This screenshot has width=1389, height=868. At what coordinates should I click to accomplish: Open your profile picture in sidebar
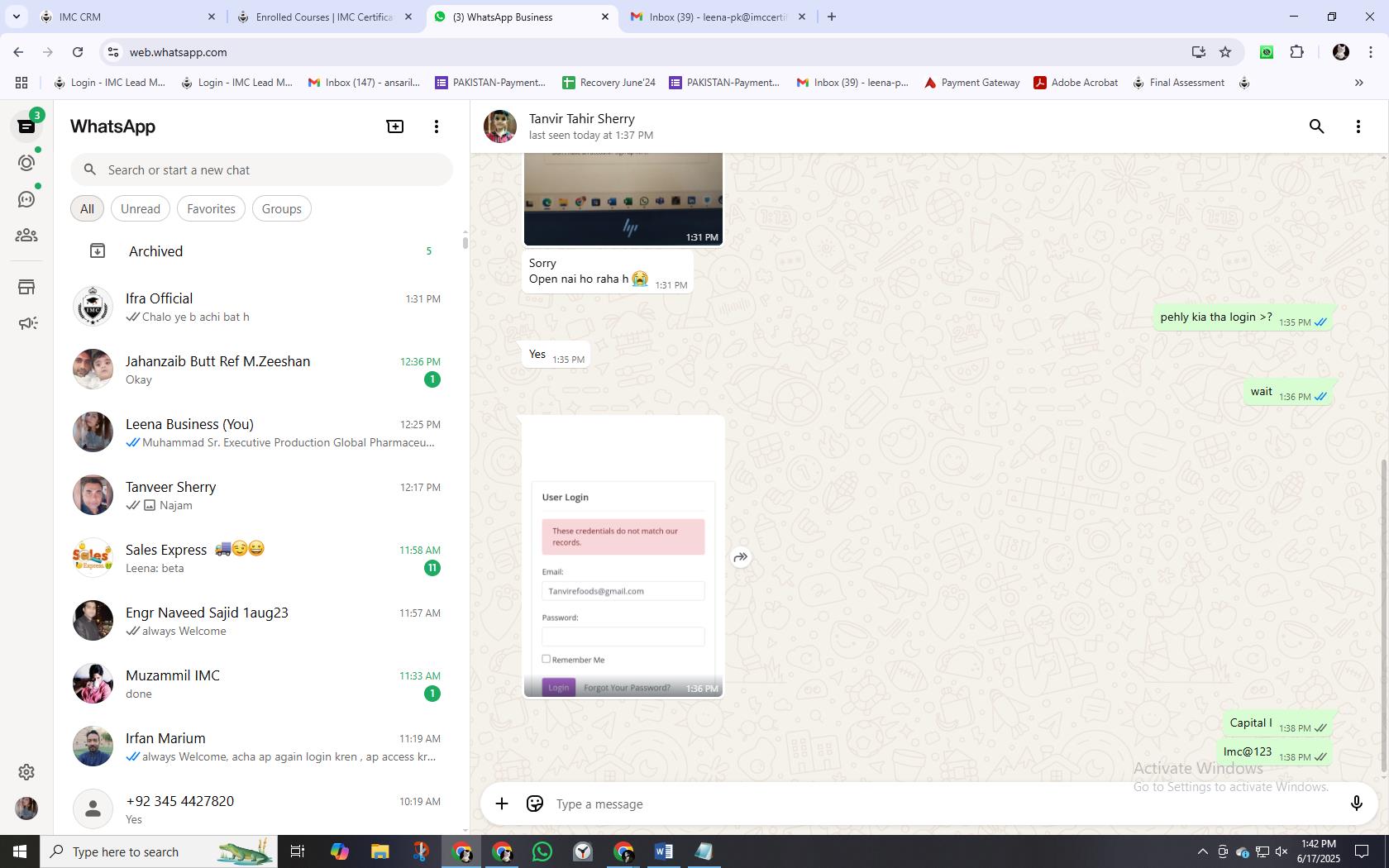tap(26, 808)
